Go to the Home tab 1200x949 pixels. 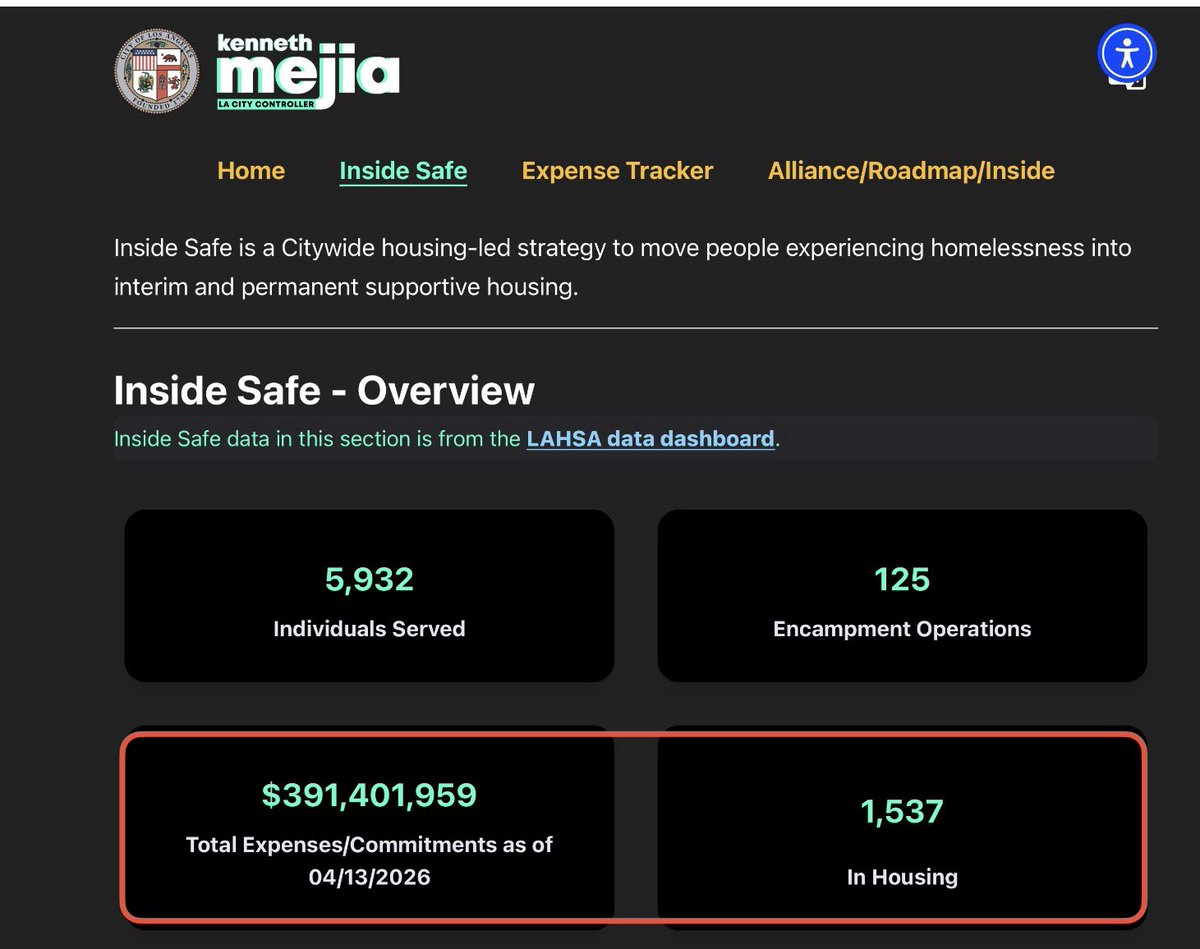point(251,171)
